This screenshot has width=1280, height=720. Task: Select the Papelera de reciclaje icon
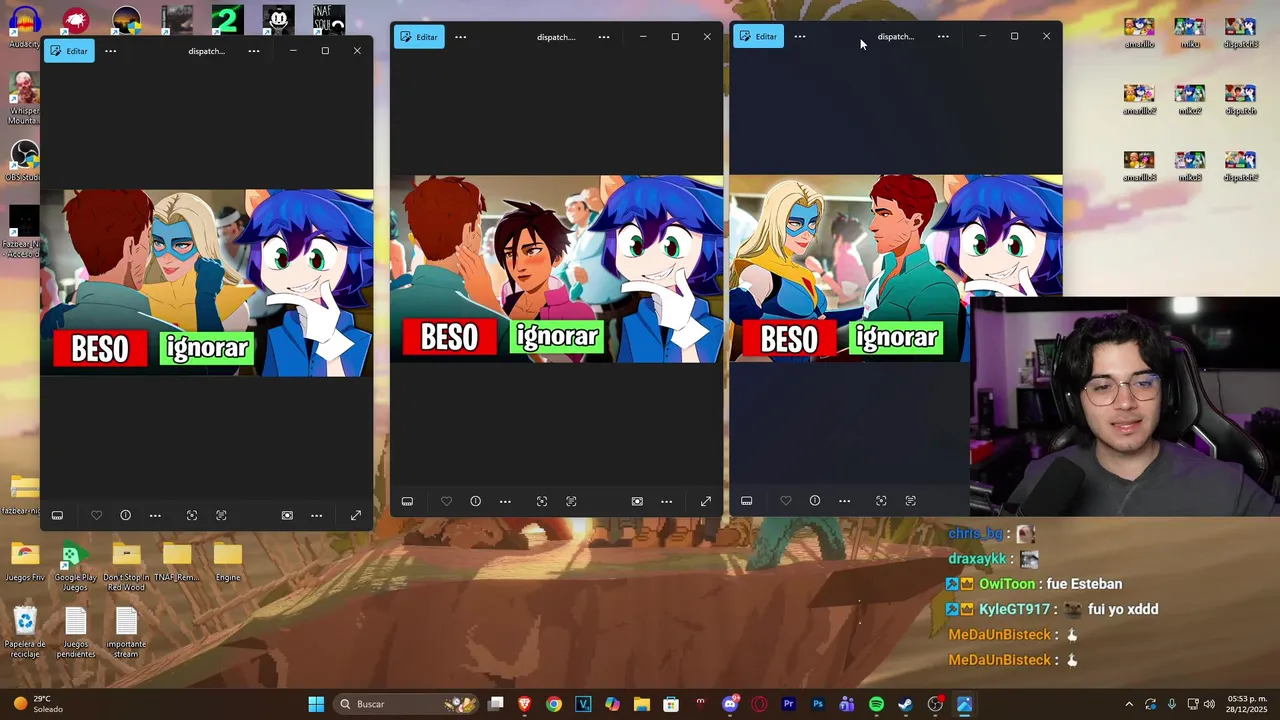[x=25, y=633]
